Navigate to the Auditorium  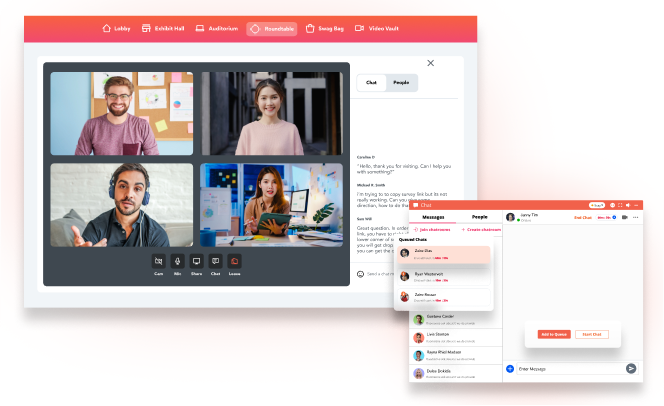pyautogui.click(x=216, y=28)
